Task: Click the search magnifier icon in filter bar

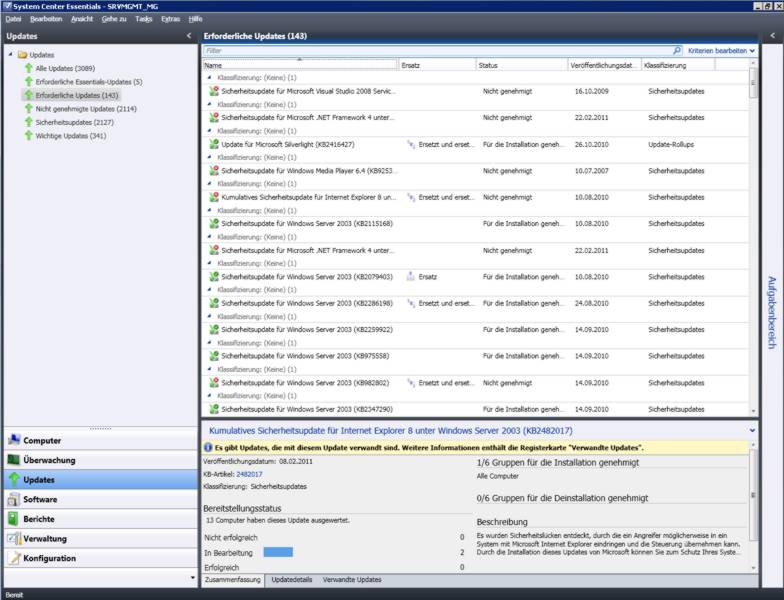Action: pos(676,50)
